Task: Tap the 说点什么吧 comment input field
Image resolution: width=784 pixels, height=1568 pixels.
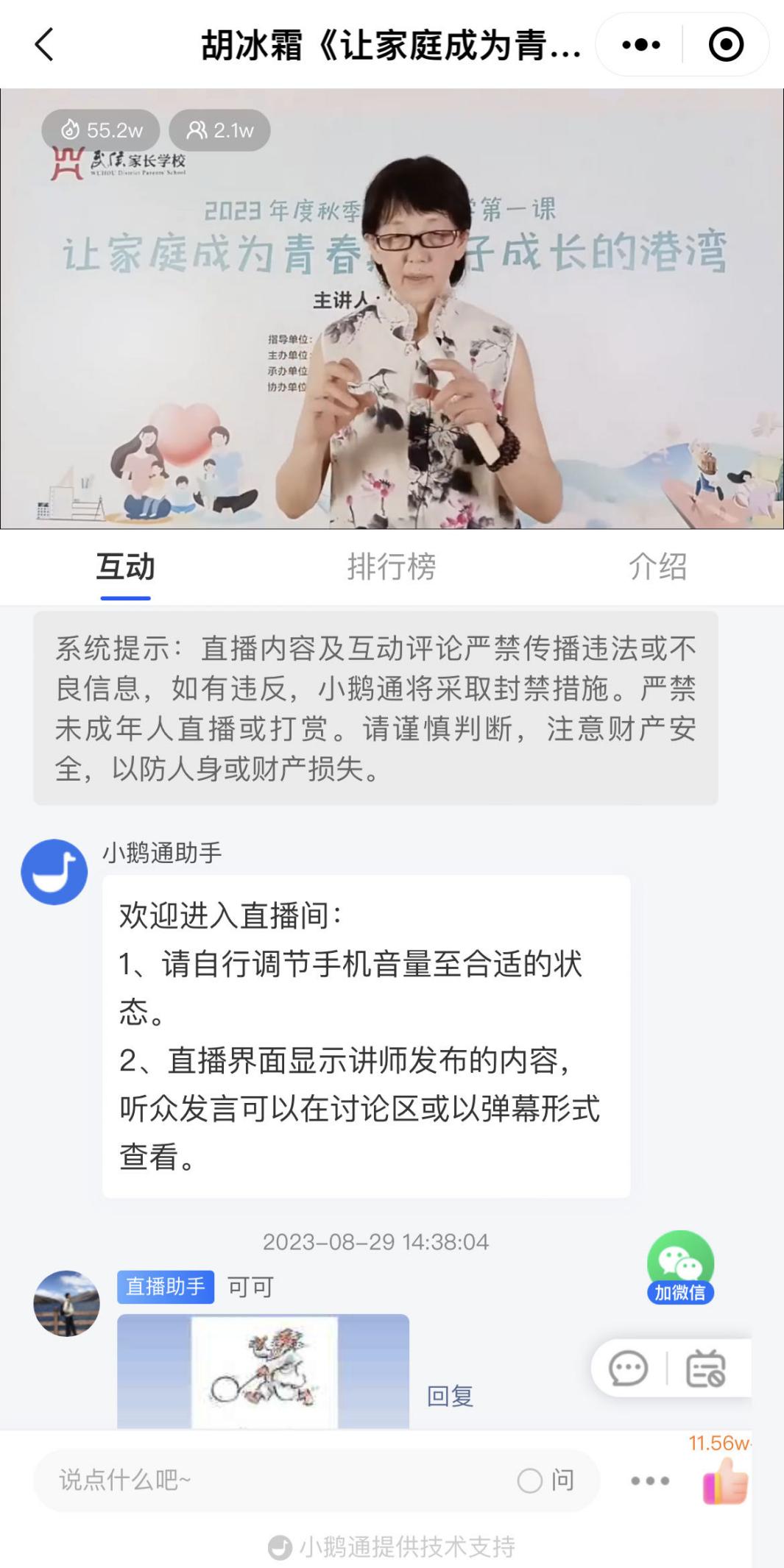Action: 280,1480
